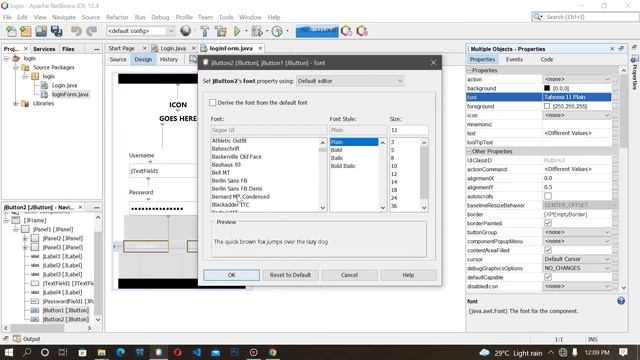Click the Clean and Build icon
Image resolution: width=640 pixels, height=360 pixels.
point(221,31)
